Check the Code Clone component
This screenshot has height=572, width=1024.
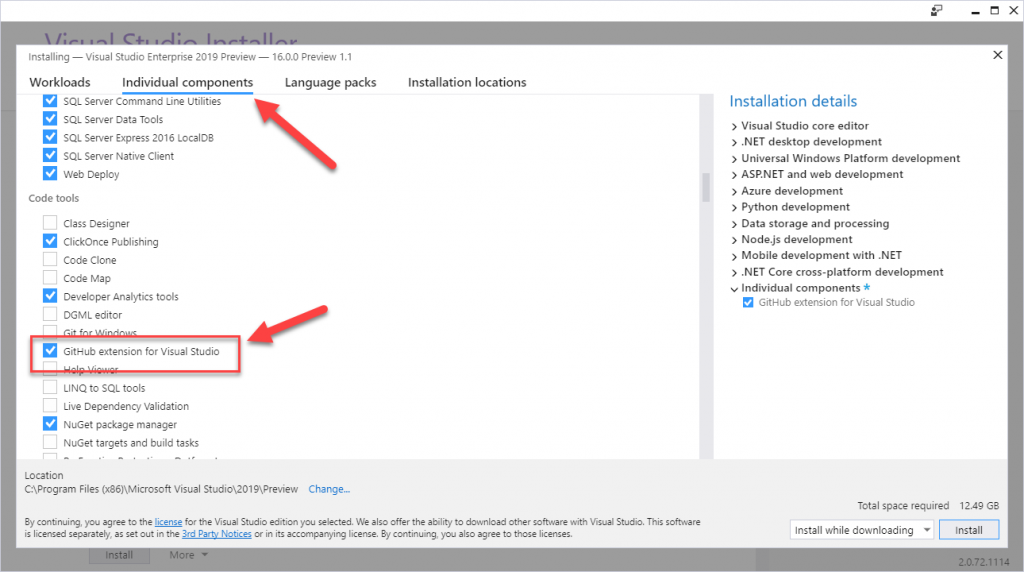tap(50, 259)
